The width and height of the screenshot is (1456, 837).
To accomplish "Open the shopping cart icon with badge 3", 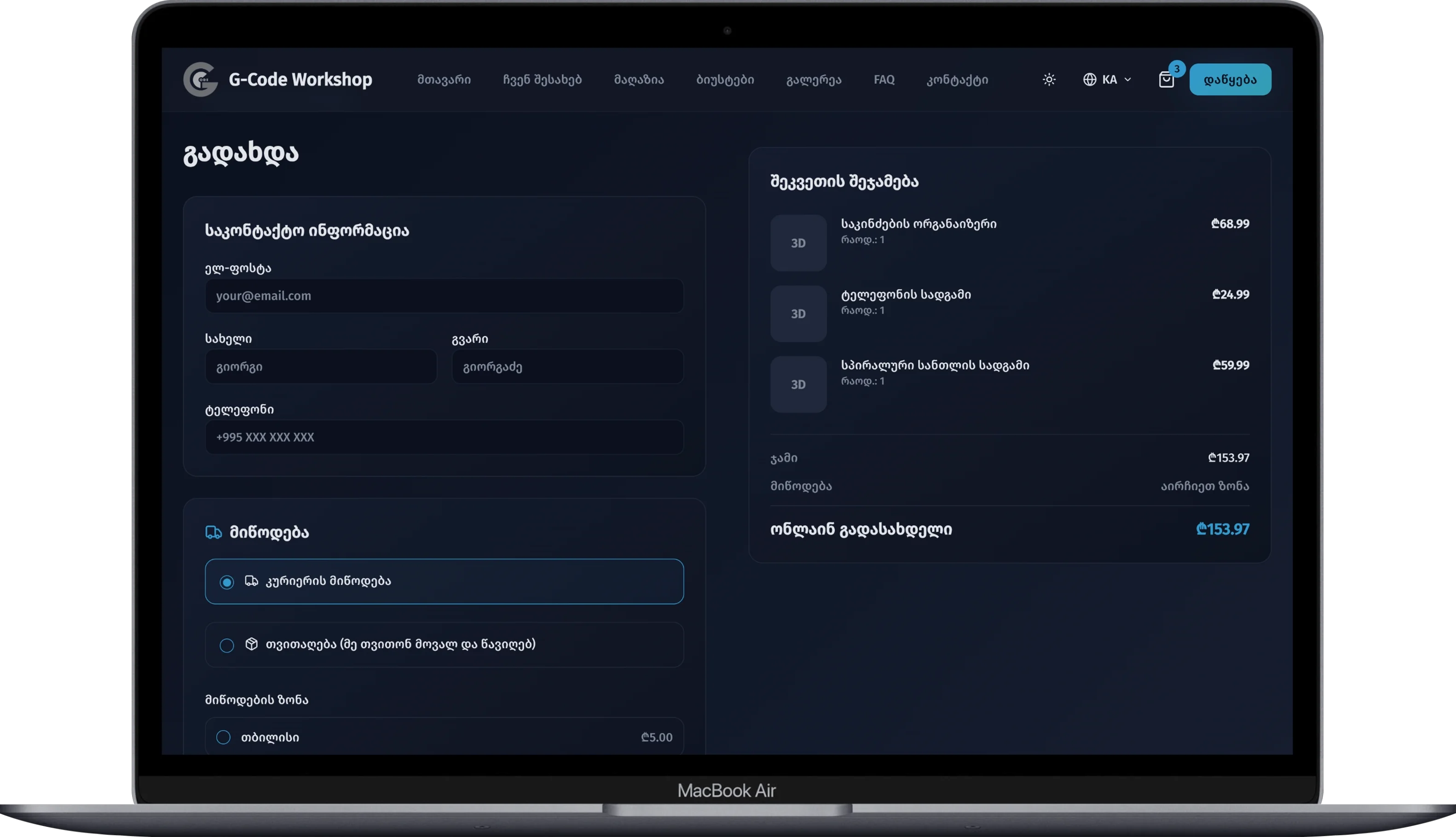I will pos(1166,79).
